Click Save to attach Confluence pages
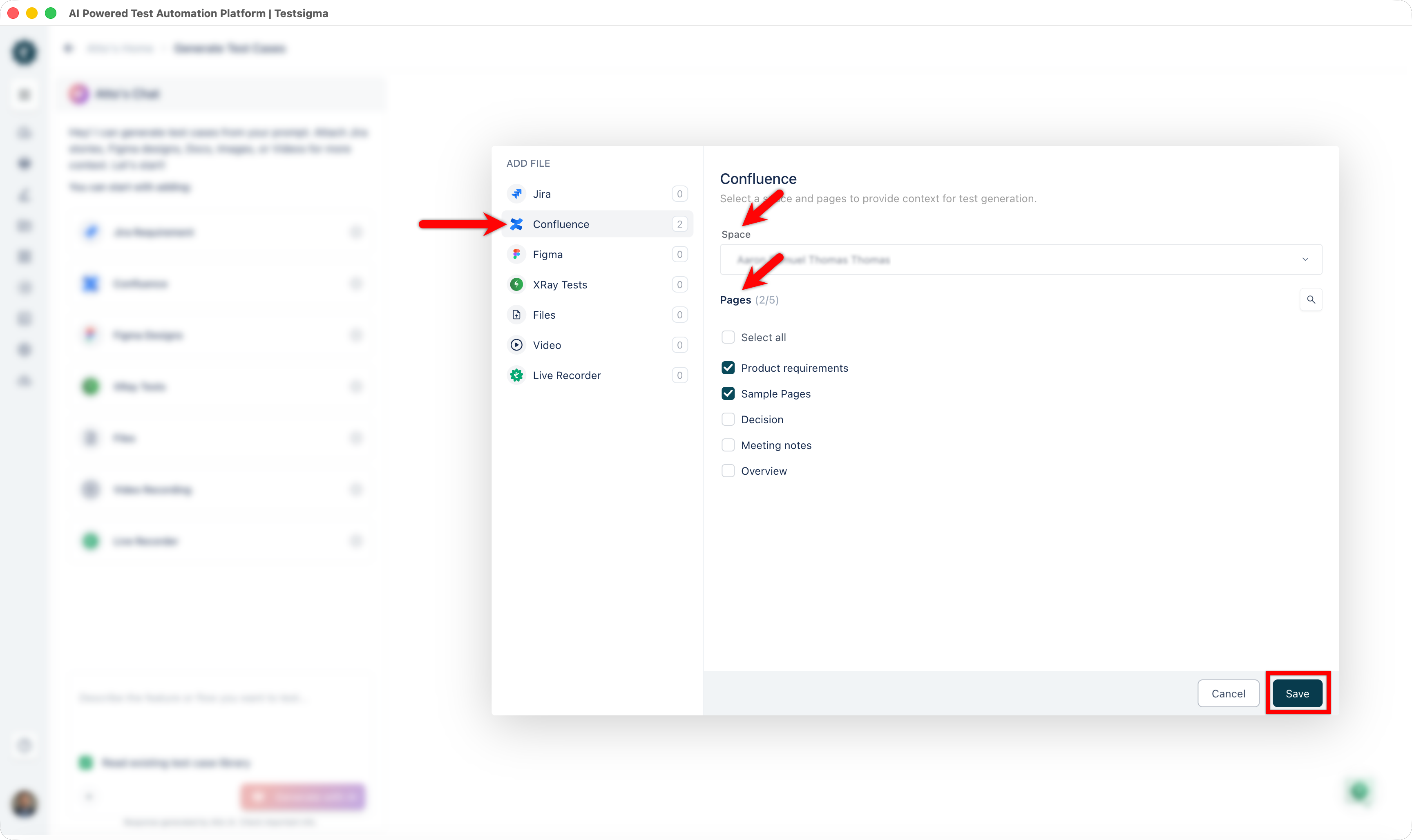 tap(1297, 693)
